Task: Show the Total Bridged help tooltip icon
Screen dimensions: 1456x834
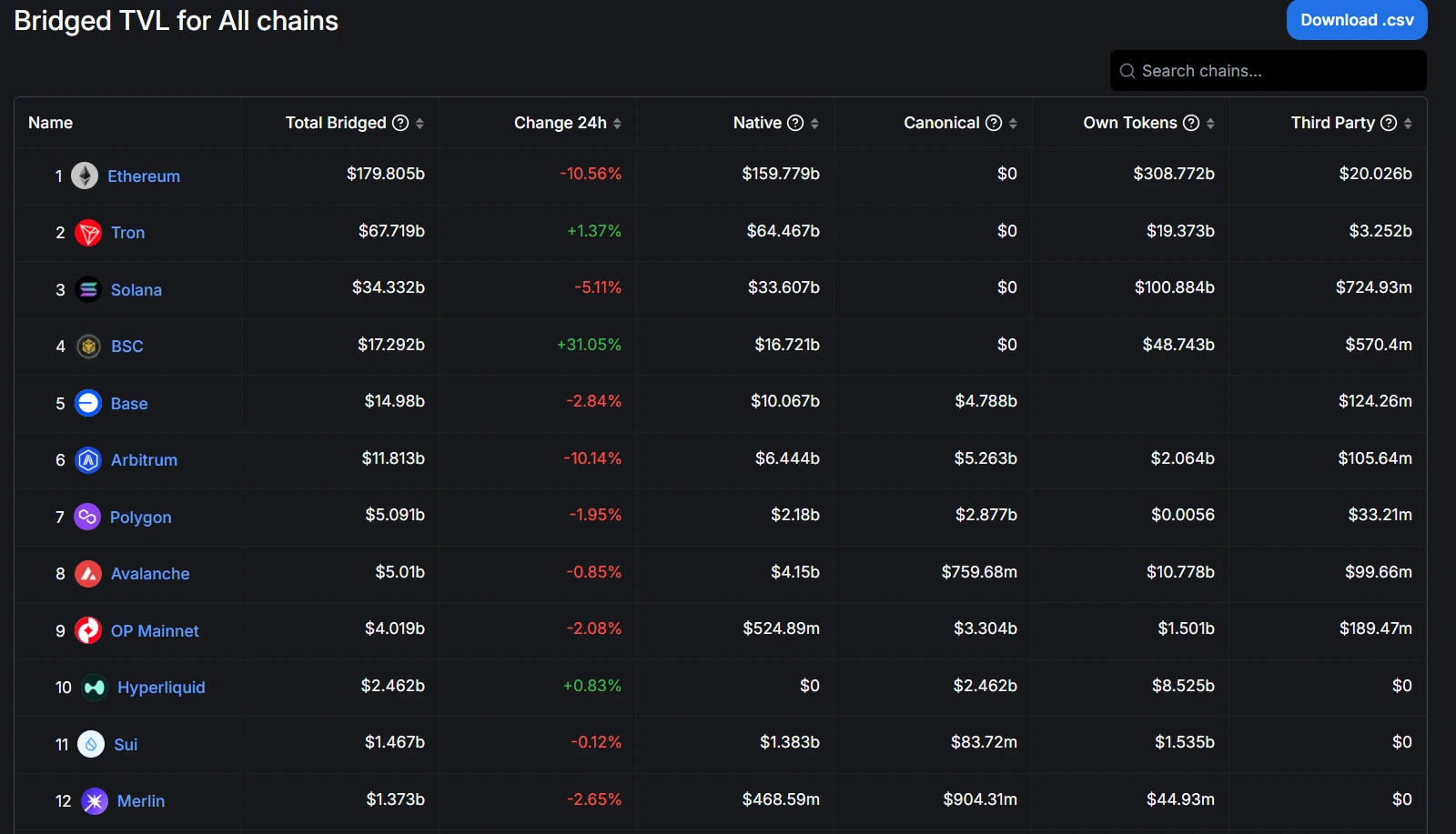Action: pyautogui.click(x=400, y=123)
